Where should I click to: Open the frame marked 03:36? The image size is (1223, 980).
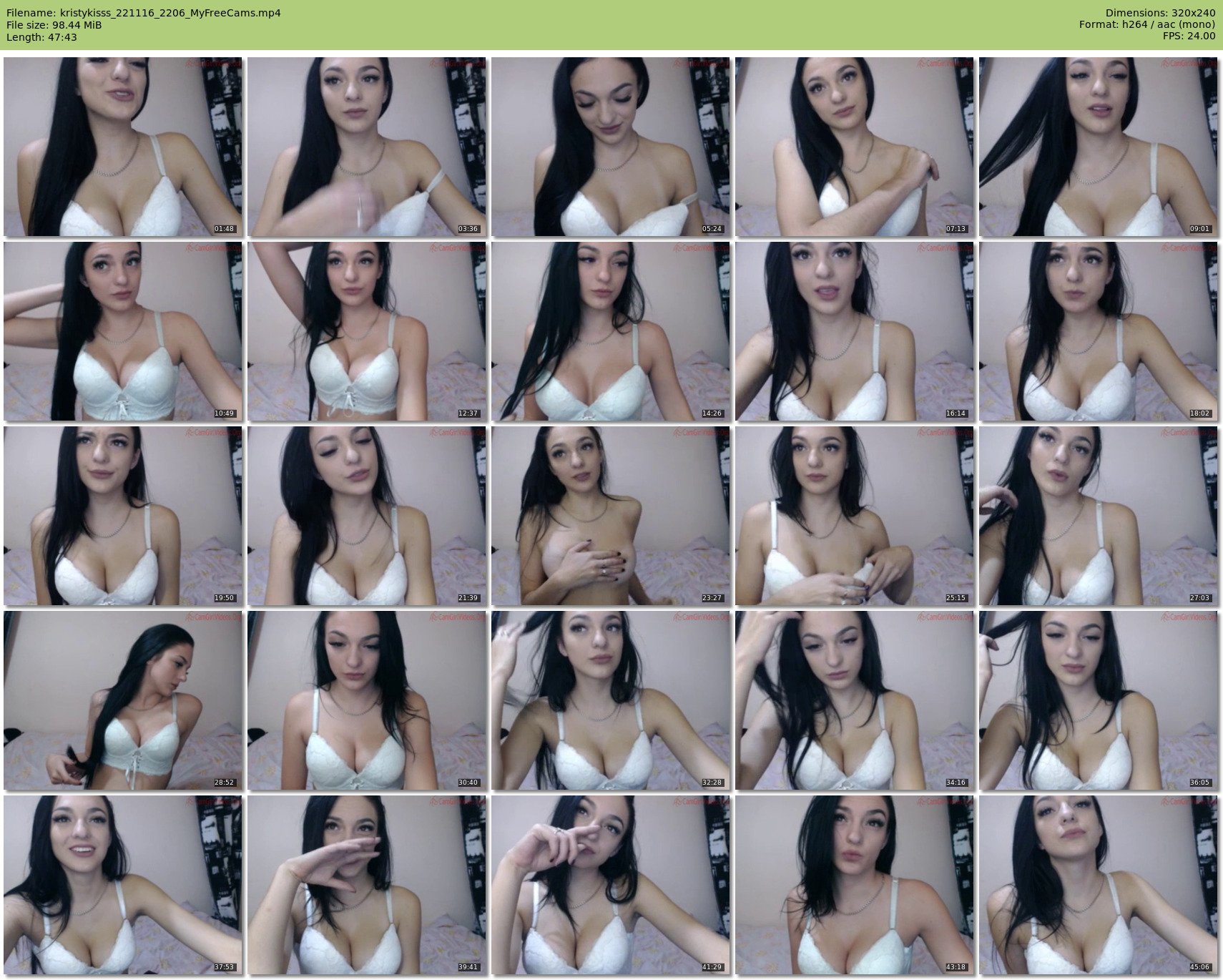[x=366, y=147]
